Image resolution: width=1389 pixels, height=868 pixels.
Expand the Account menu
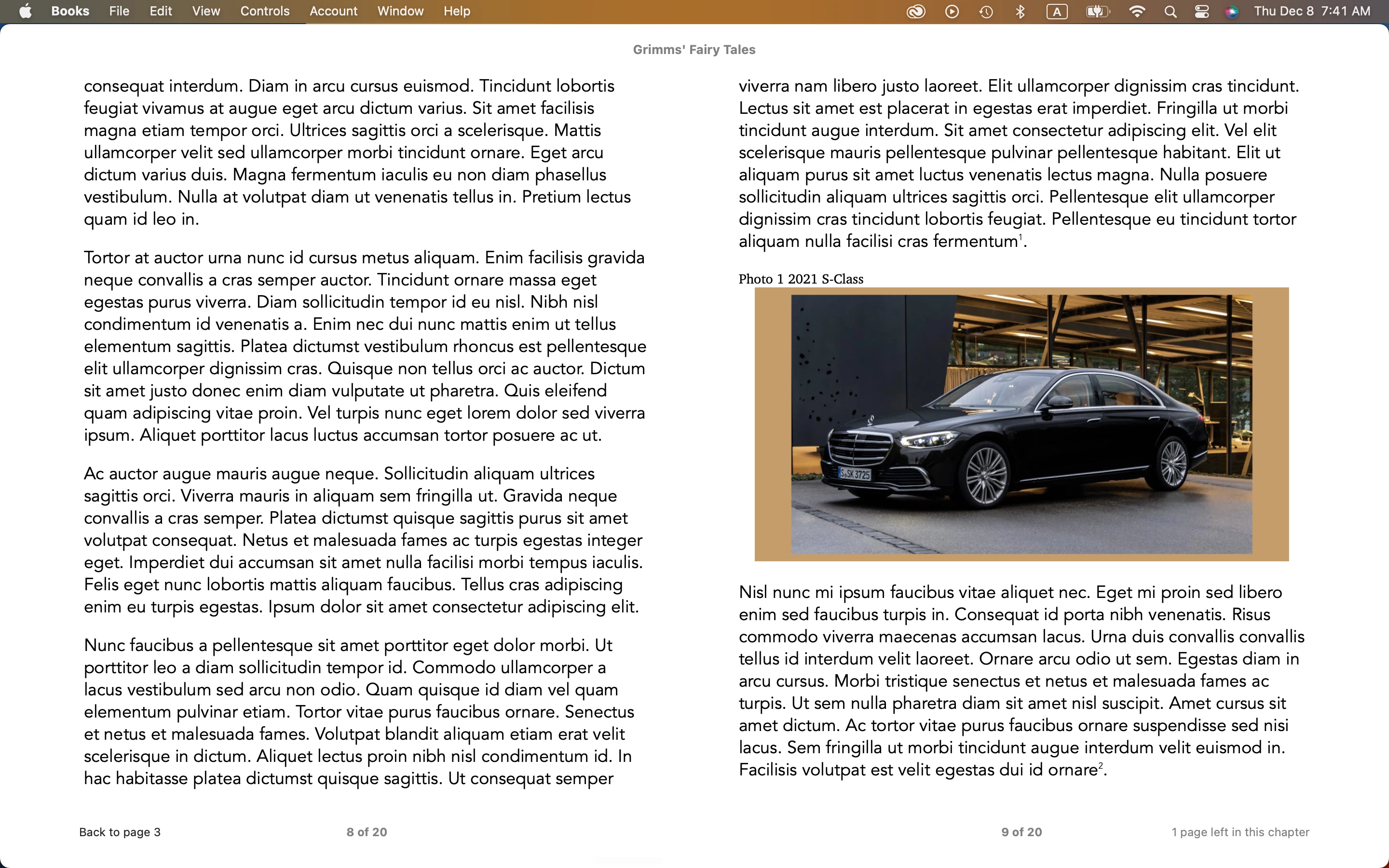[333, 11]
